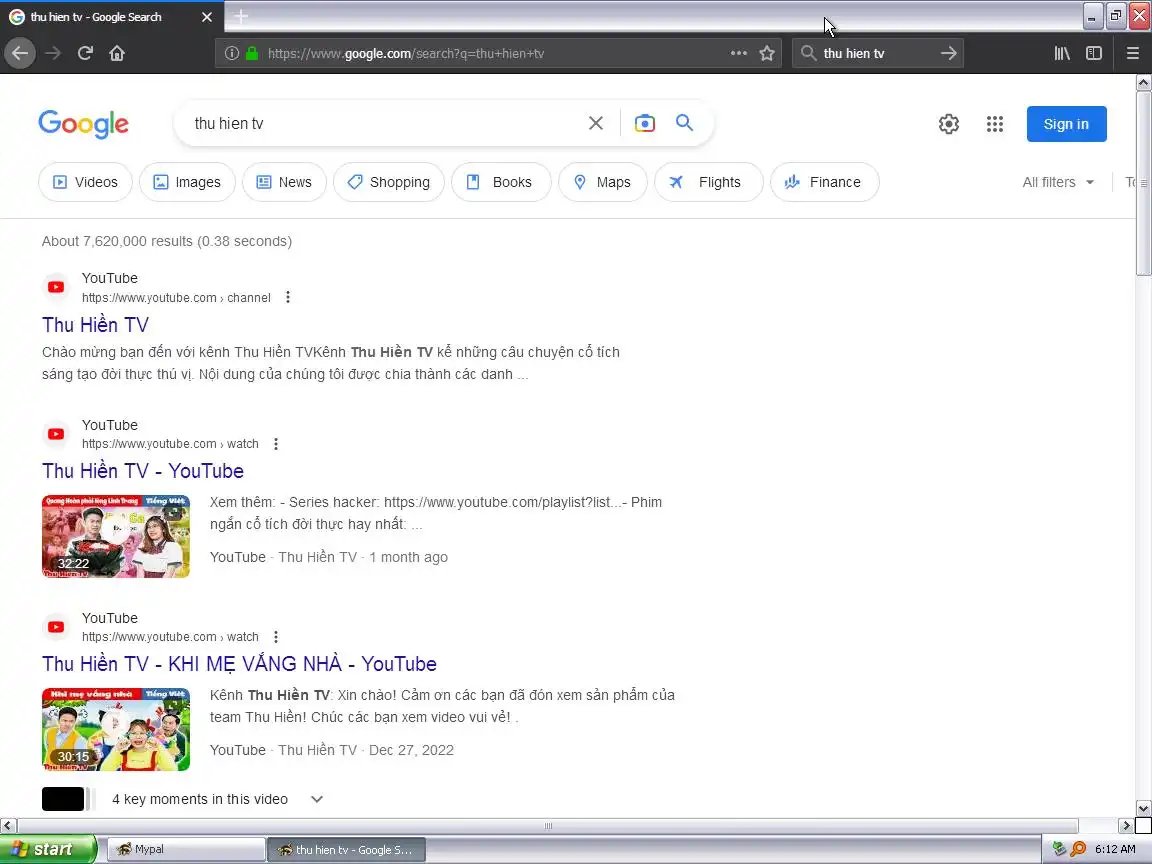1152x864 pixels.
Task: Filter results by Images
Action: pyautogui.click(x=187, y=182)
